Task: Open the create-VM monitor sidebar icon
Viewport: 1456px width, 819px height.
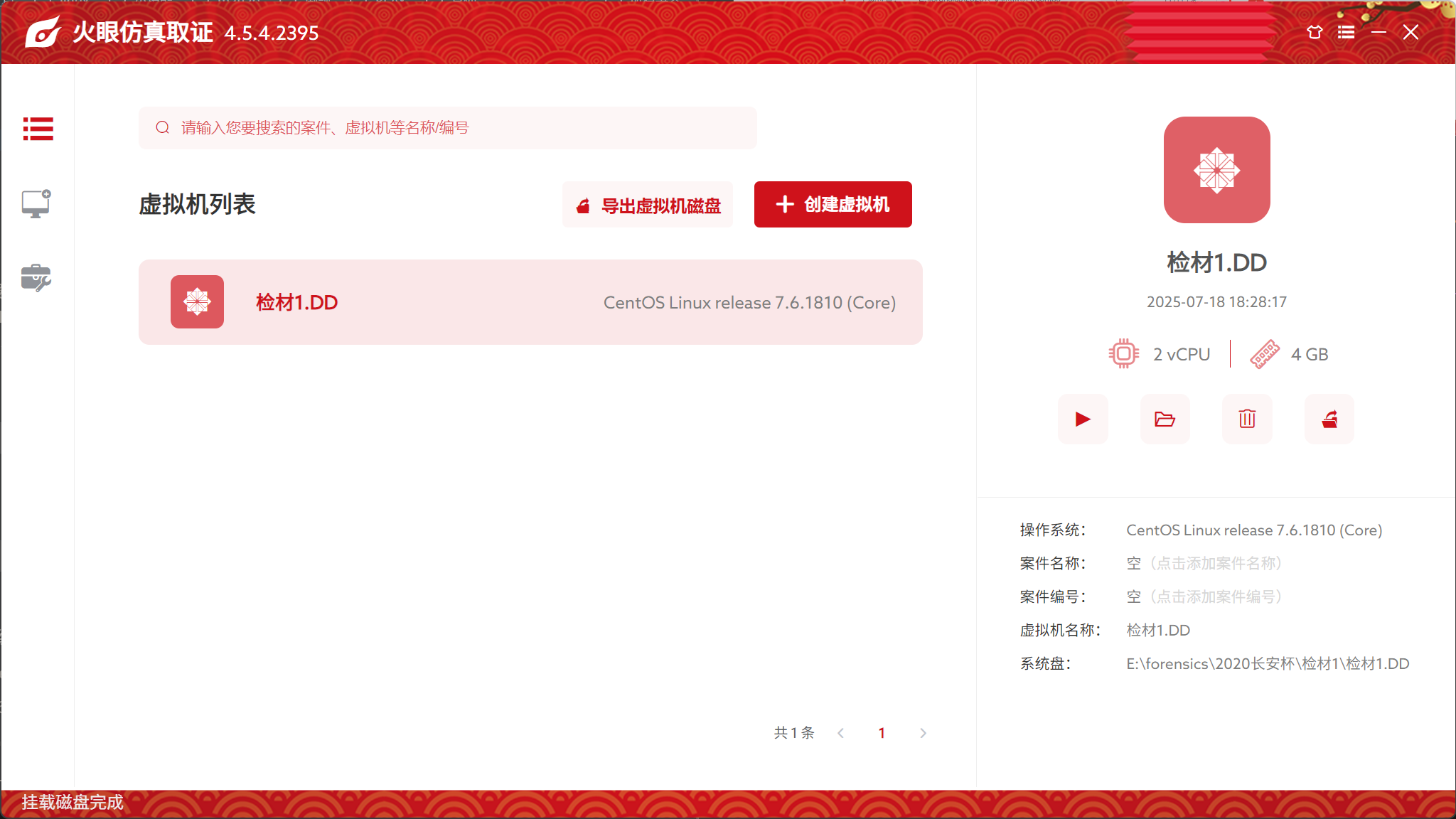Action: click(36, 204)
